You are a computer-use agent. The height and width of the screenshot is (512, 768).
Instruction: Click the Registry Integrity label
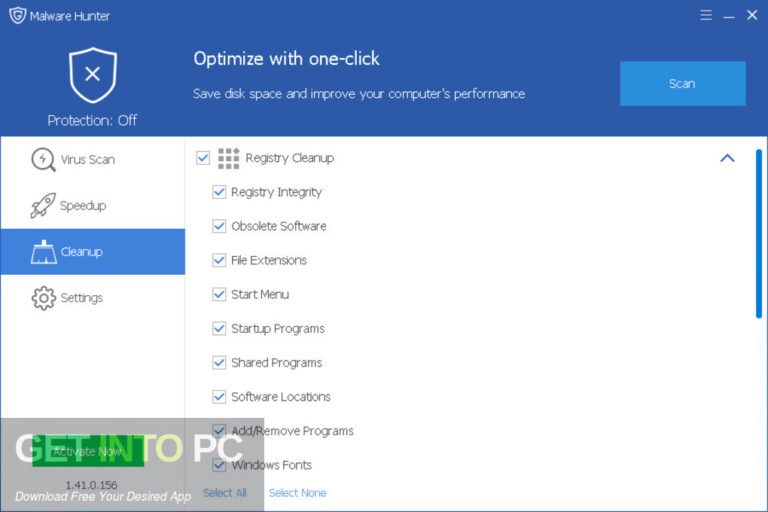tap(276, 192)
